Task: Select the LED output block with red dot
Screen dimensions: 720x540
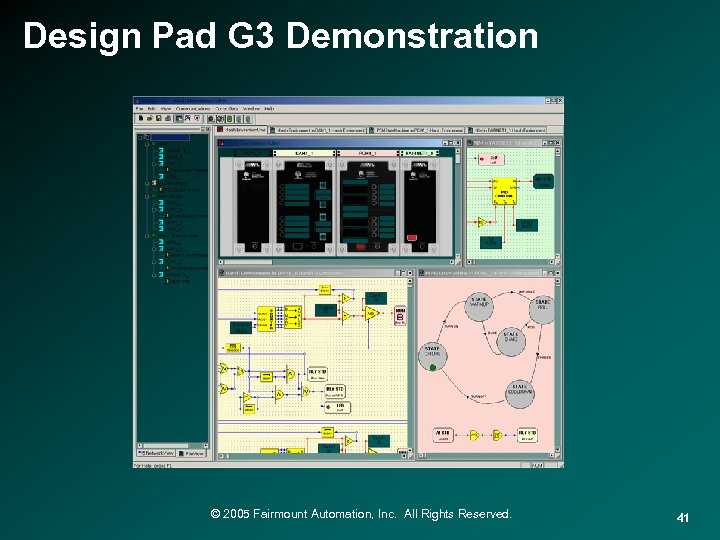Action: point(337,407)
